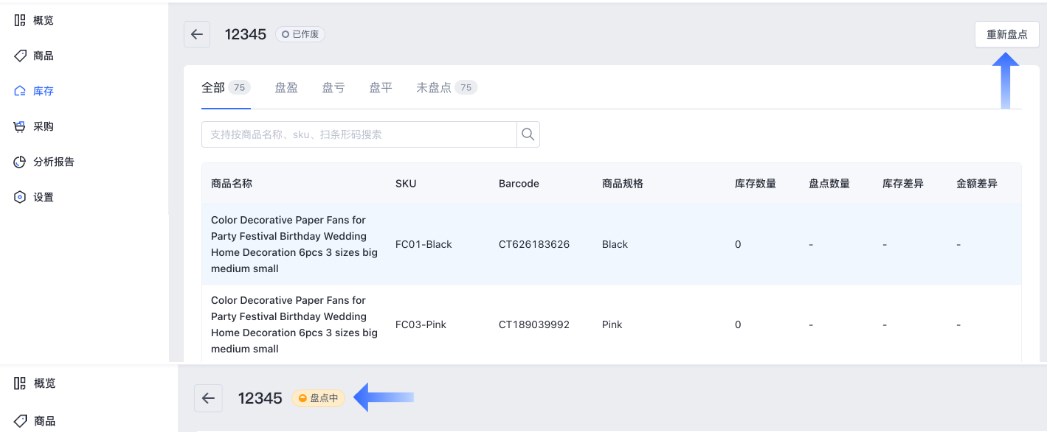Open the 盘平 tab
This screenshot has width=1049, height=432.
click(380, 88)
